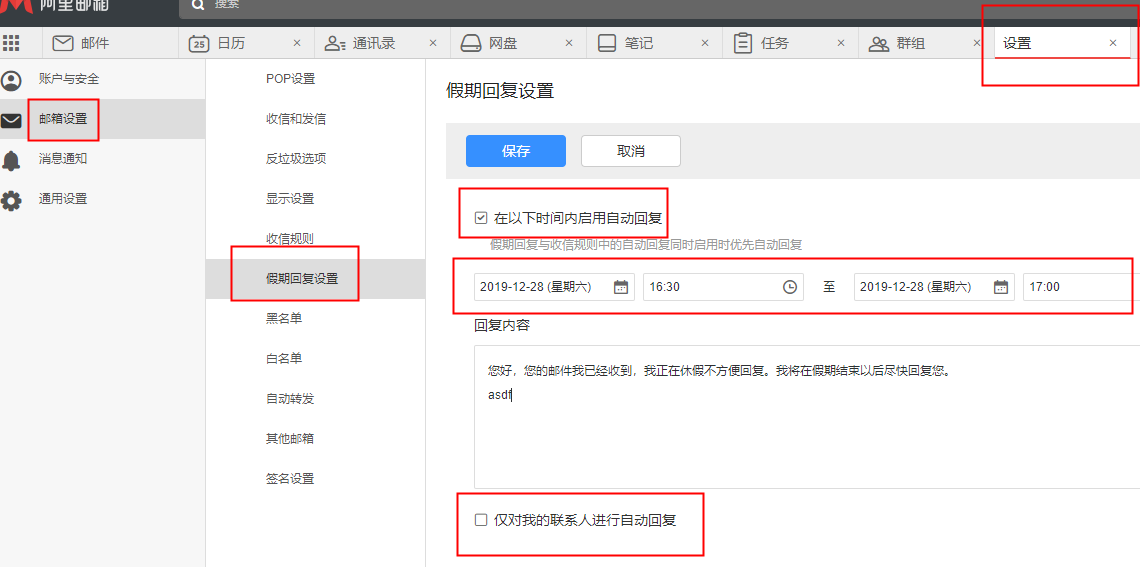Click the 取消 button

click(x=631, y=151)
